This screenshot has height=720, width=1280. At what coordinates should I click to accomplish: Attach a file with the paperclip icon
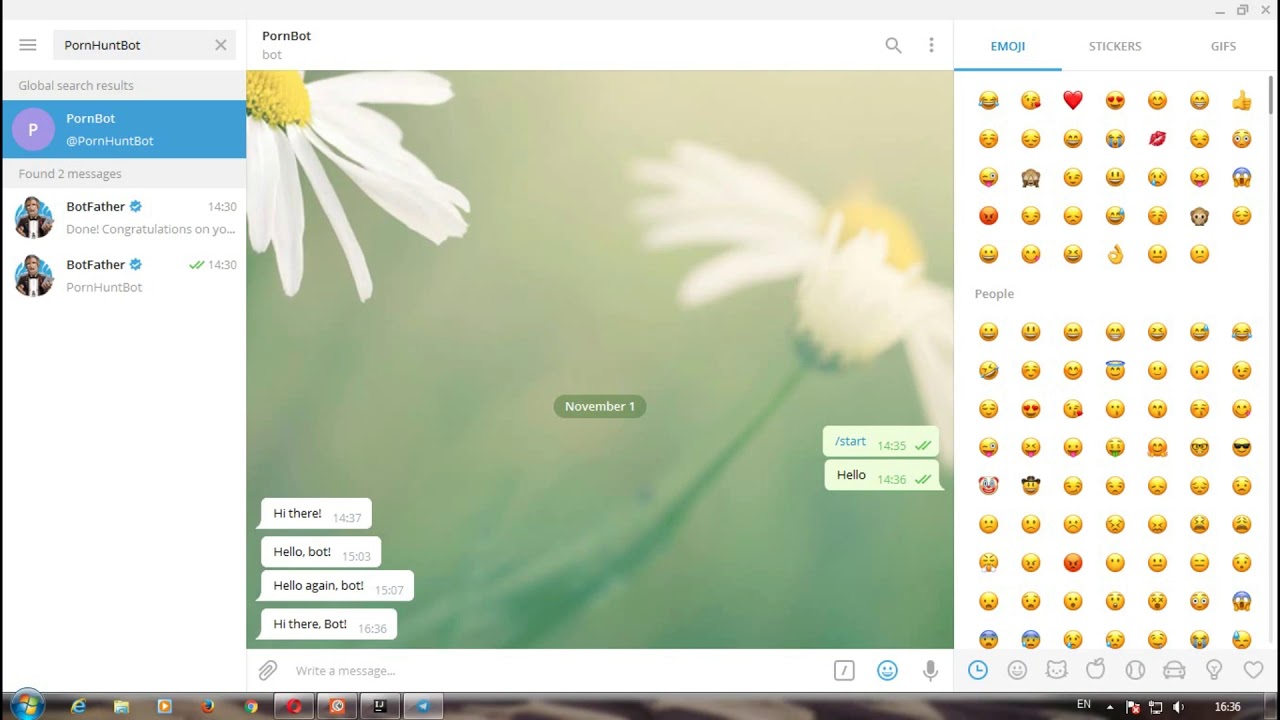point(268,671)
